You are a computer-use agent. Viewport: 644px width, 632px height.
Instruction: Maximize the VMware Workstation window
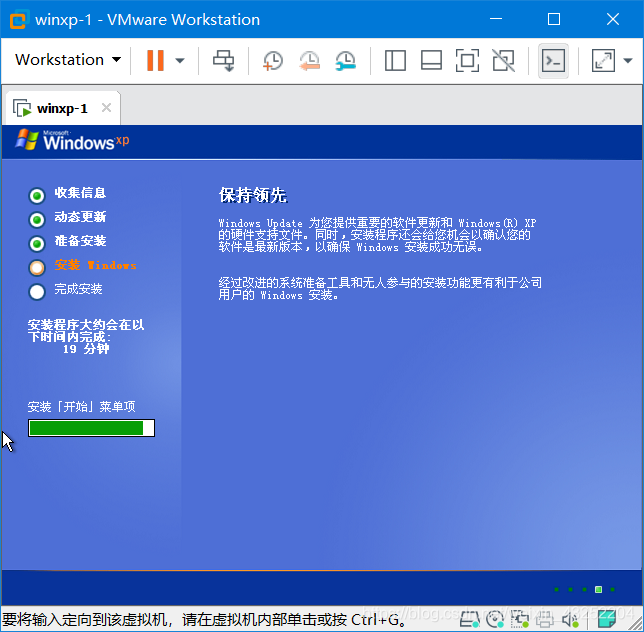pyautogui.click(x=554, y=19)
